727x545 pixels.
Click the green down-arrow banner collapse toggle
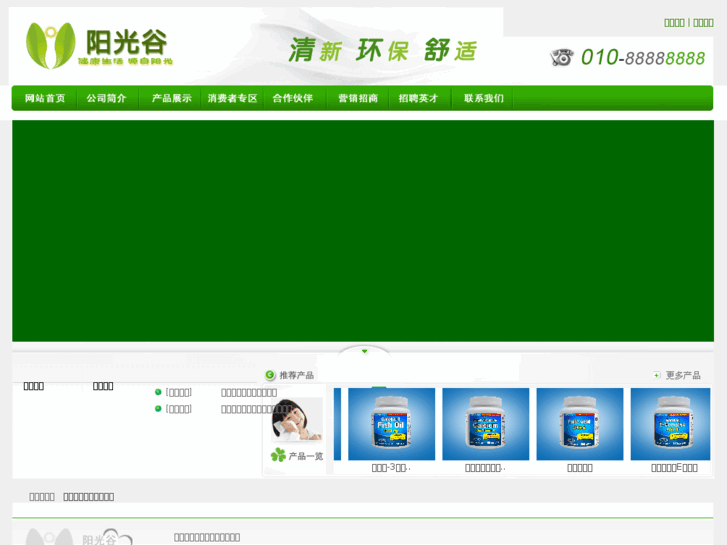(x=364, y=351)
